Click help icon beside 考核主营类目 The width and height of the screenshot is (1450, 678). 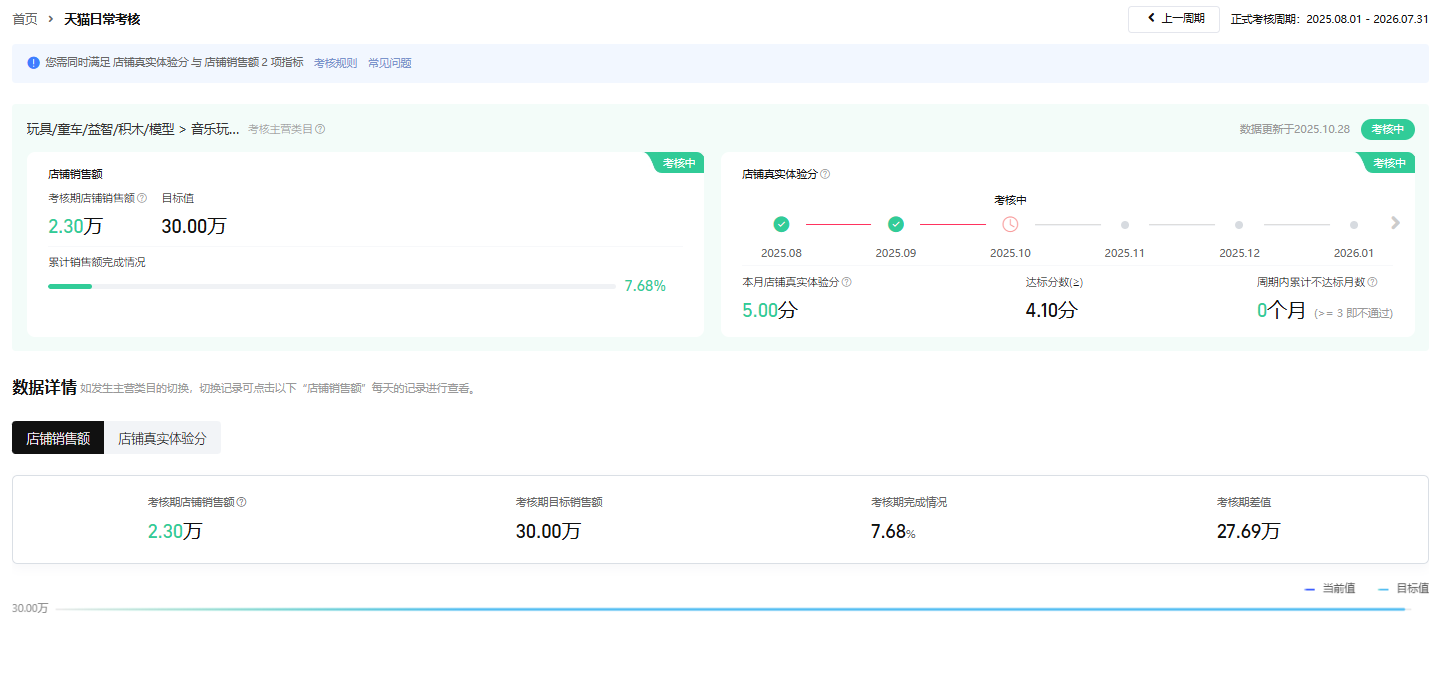click(x=320, y=129)
